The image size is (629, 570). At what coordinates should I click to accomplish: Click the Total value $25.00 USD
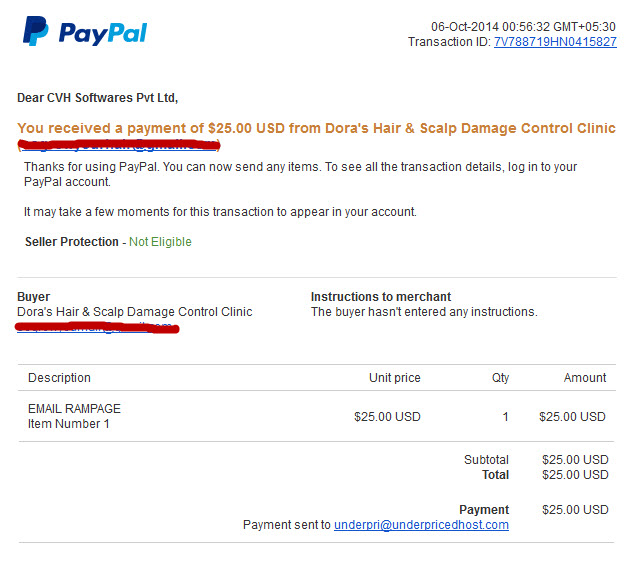575,475
